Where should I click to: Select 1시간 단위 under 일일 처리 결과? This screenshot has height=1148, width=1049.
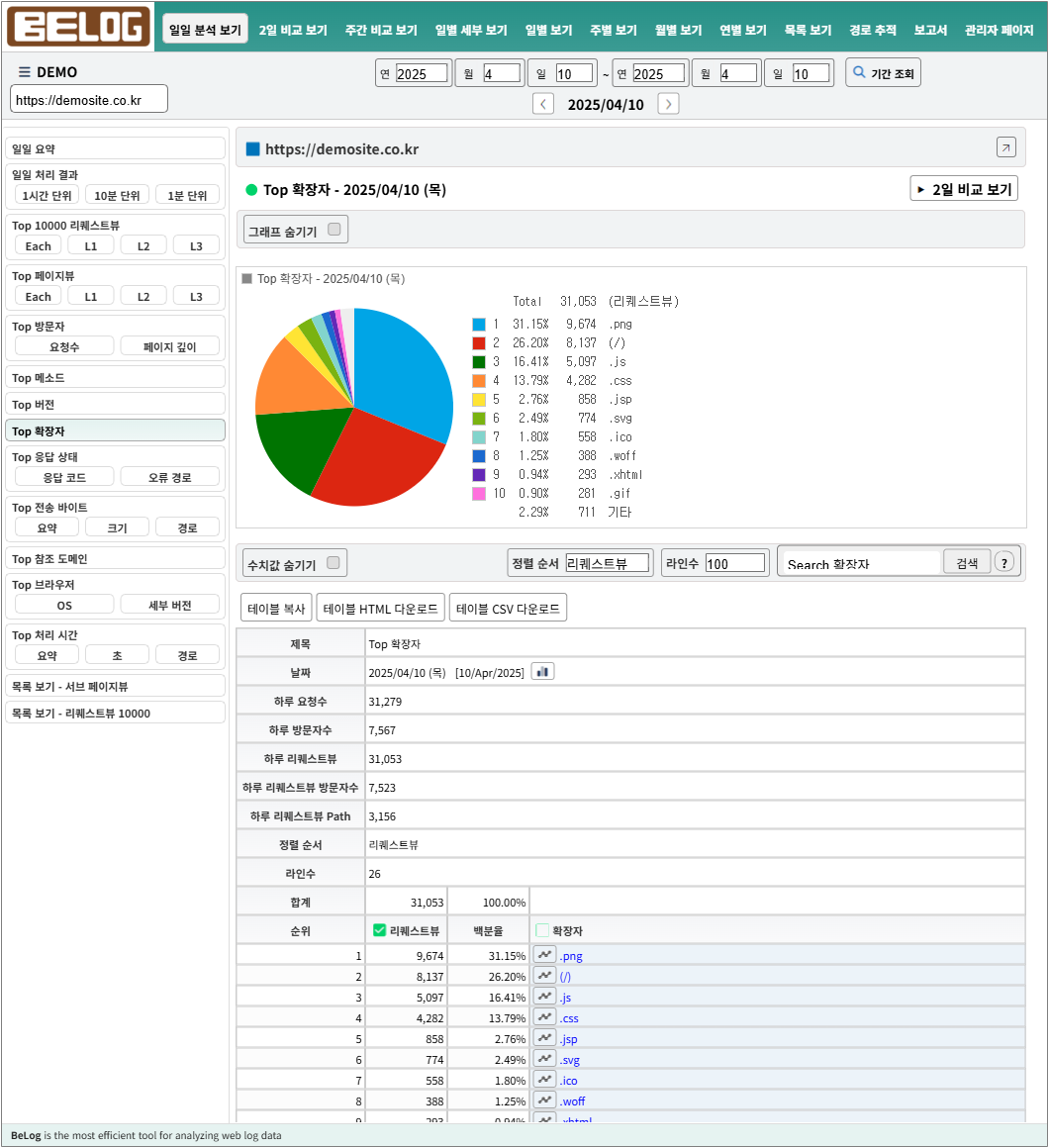(x=47, y=195)
